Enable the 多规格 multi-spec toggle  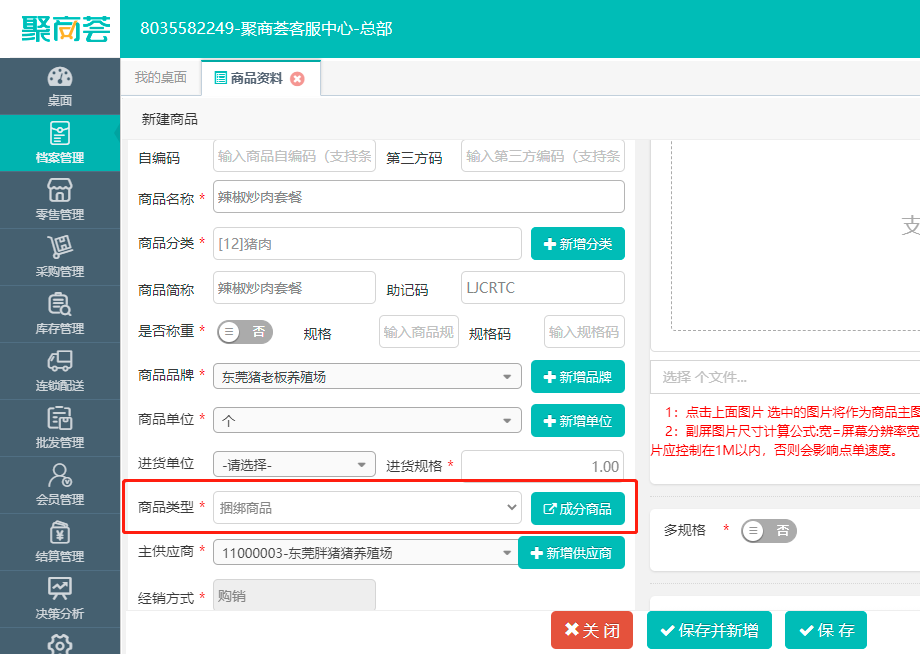[768, 531]
